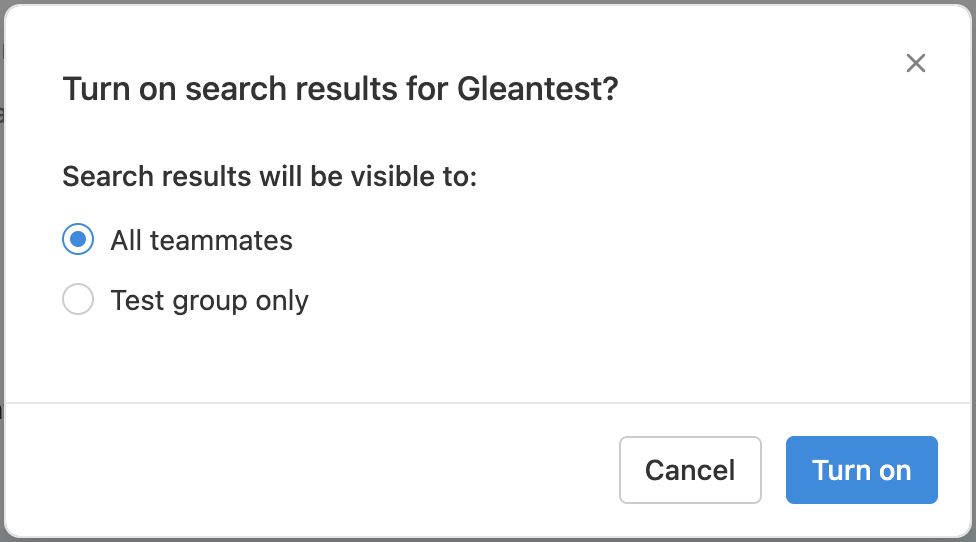Click the filled blue radio circle
The height and width of the screenshot is (542, 976).
[x=78, y=240]
